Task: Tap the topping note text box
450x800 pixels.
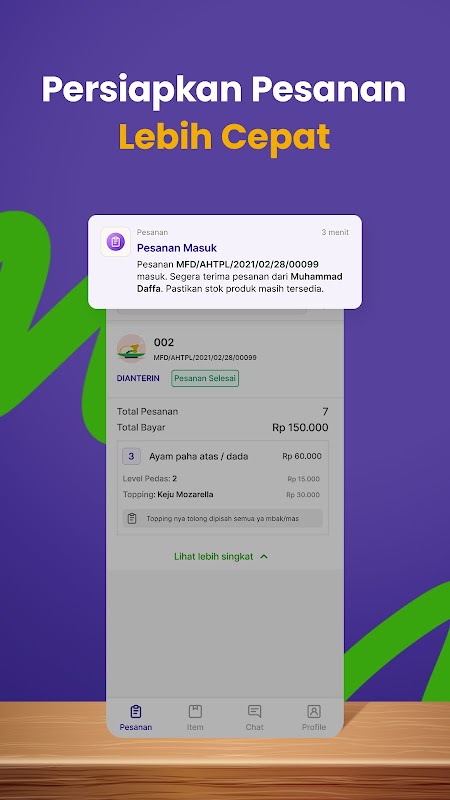Action: tap(222, 518)
